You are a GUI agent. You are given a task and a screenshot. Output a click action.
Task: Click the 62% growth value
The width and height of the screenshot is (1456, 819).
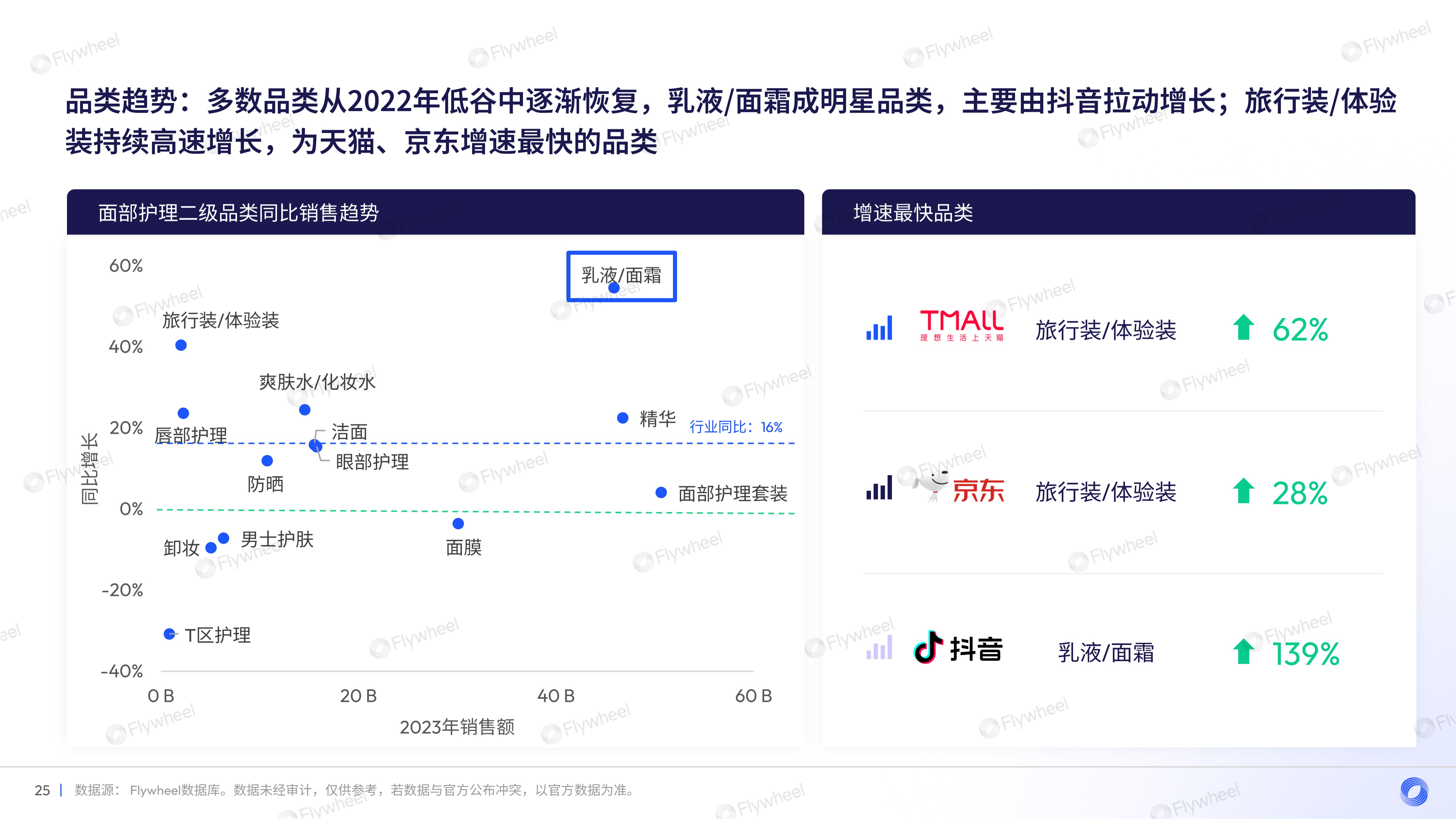click(1300, 329)
